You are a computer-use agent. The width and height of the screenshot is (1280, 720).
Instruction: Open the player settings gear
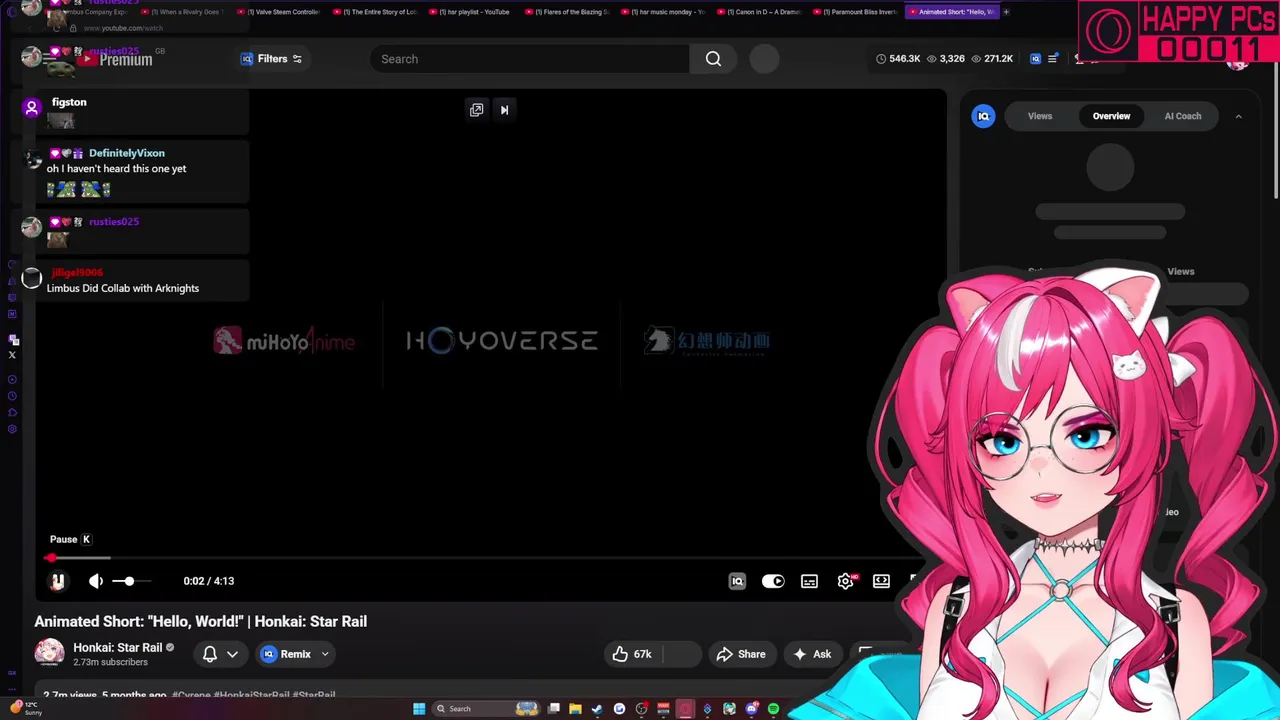pos(846,581)
